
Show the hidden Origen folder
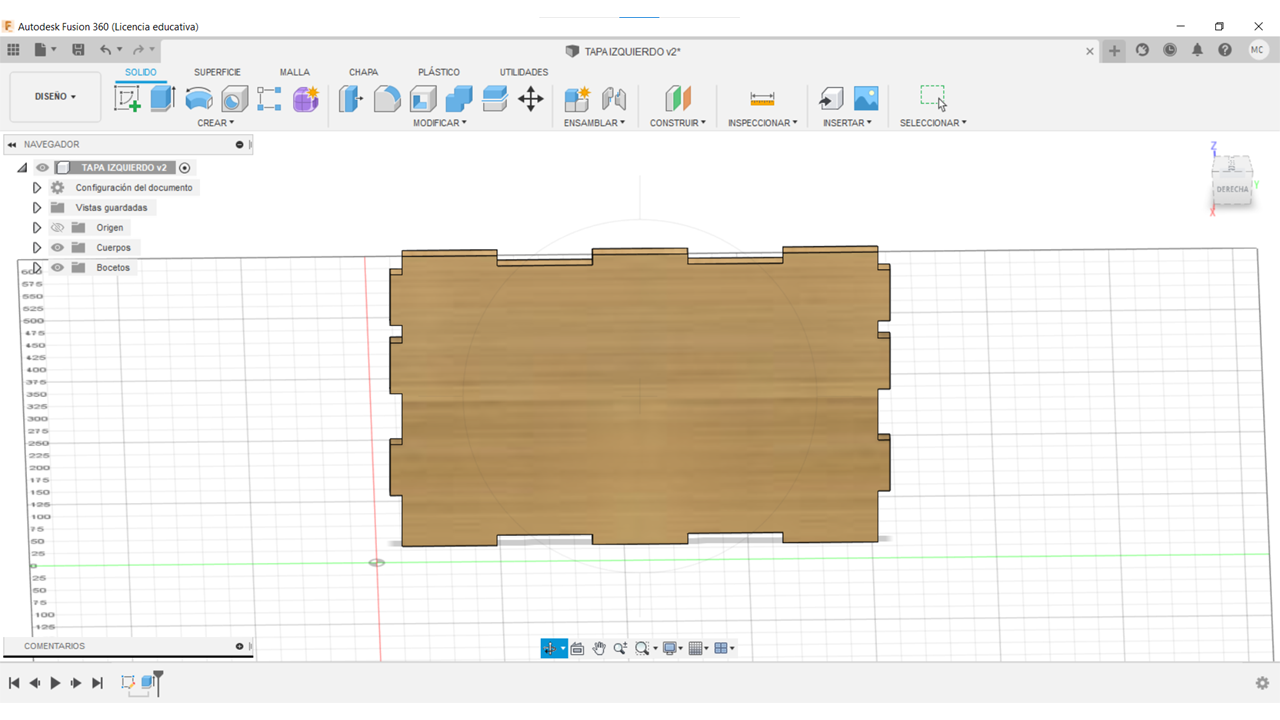click(58, 228)
